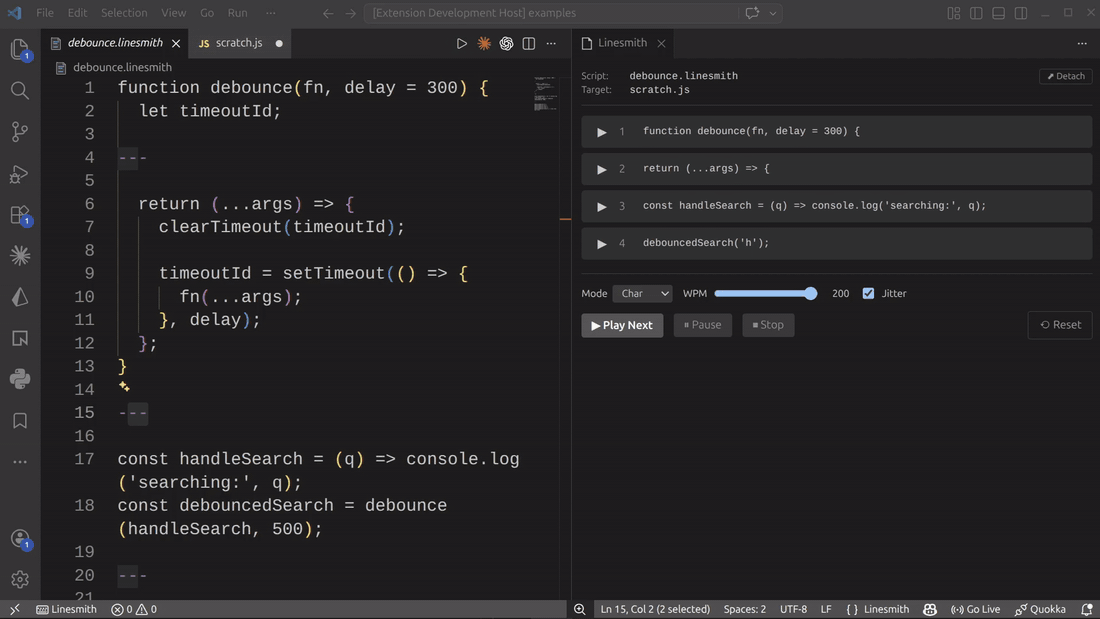Screen dimensions: 1100x619
Task: Click the Run script play icon in editor toolbar
Action: click(462, 44)
